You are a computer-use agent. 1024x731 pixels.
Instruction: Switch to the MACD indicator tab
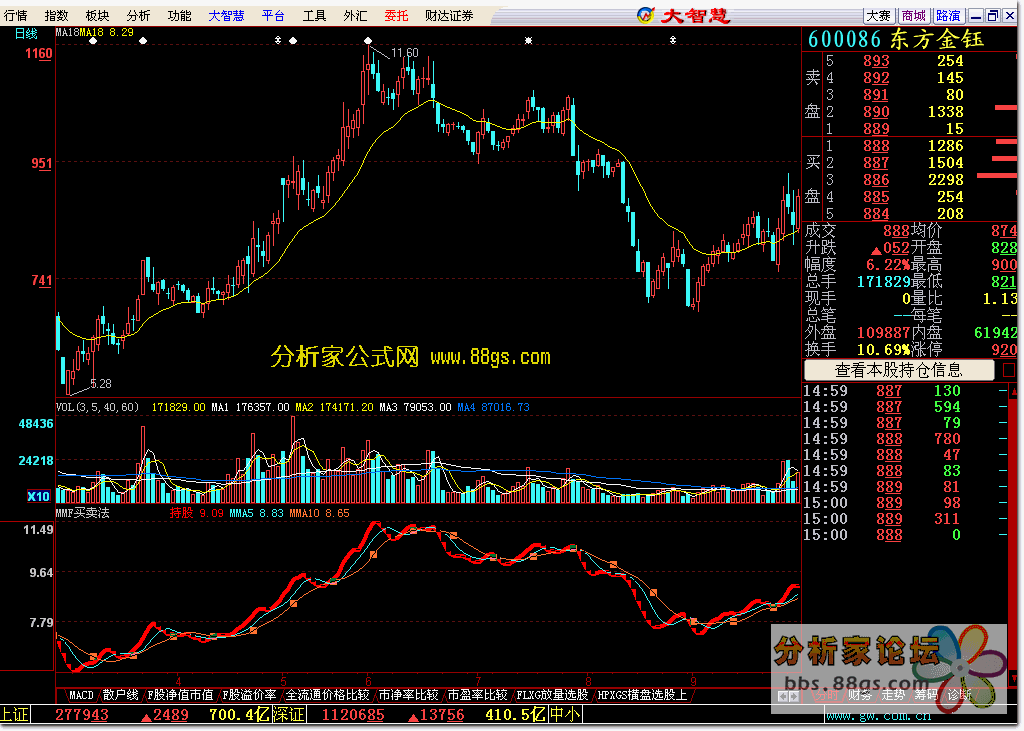(81, 695)
